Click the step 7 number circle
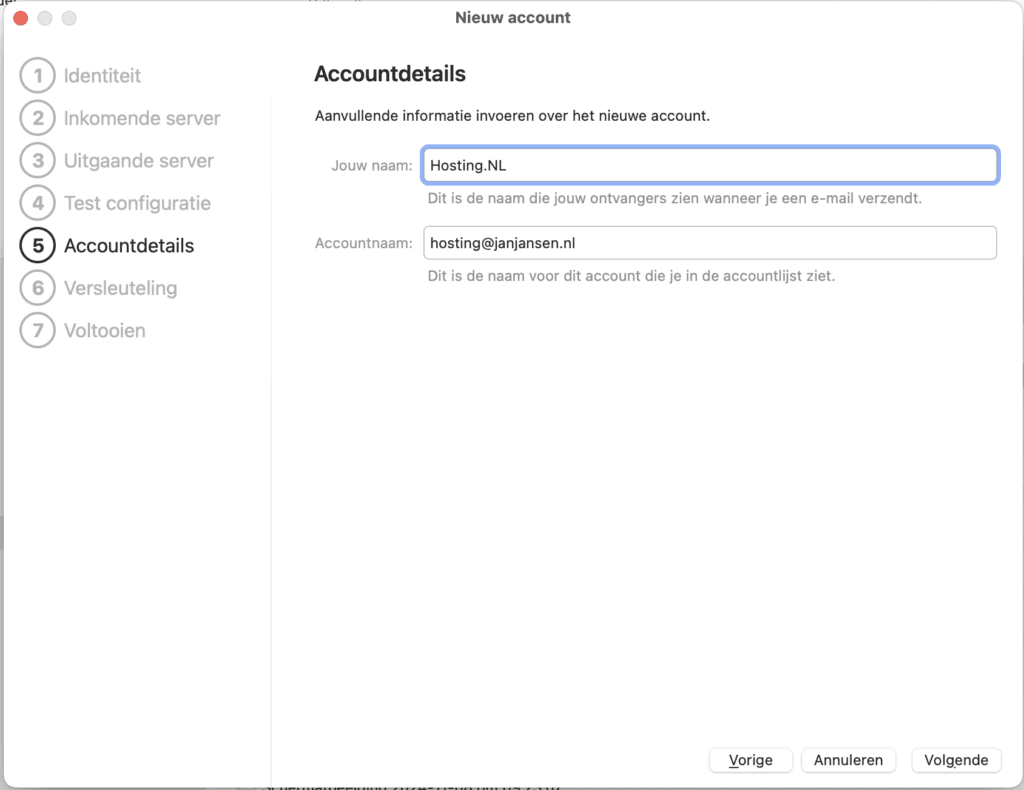Screen dimensions: 1024x790 pos(37,331)
